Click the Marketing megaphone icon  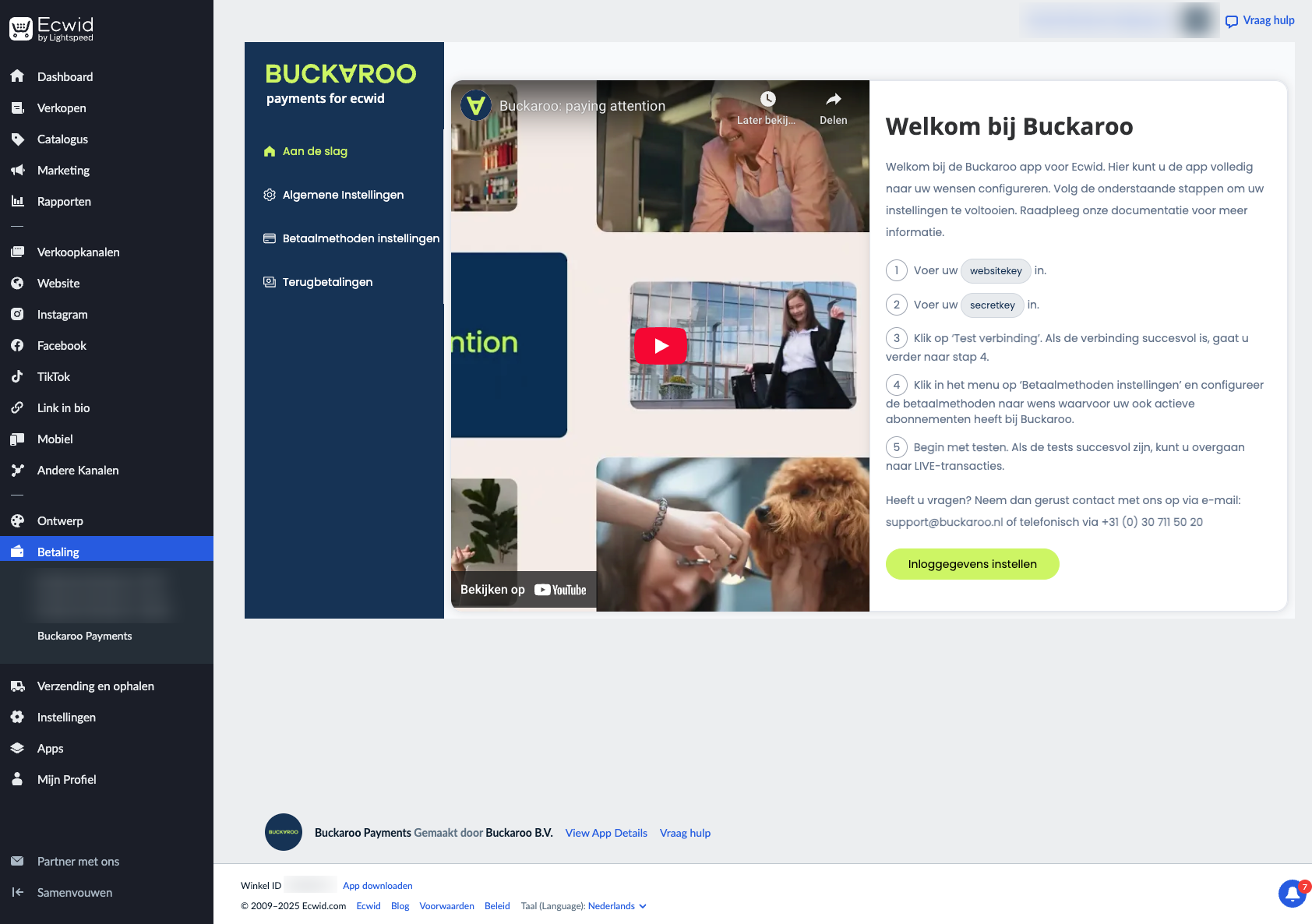[x=17, y=170]
